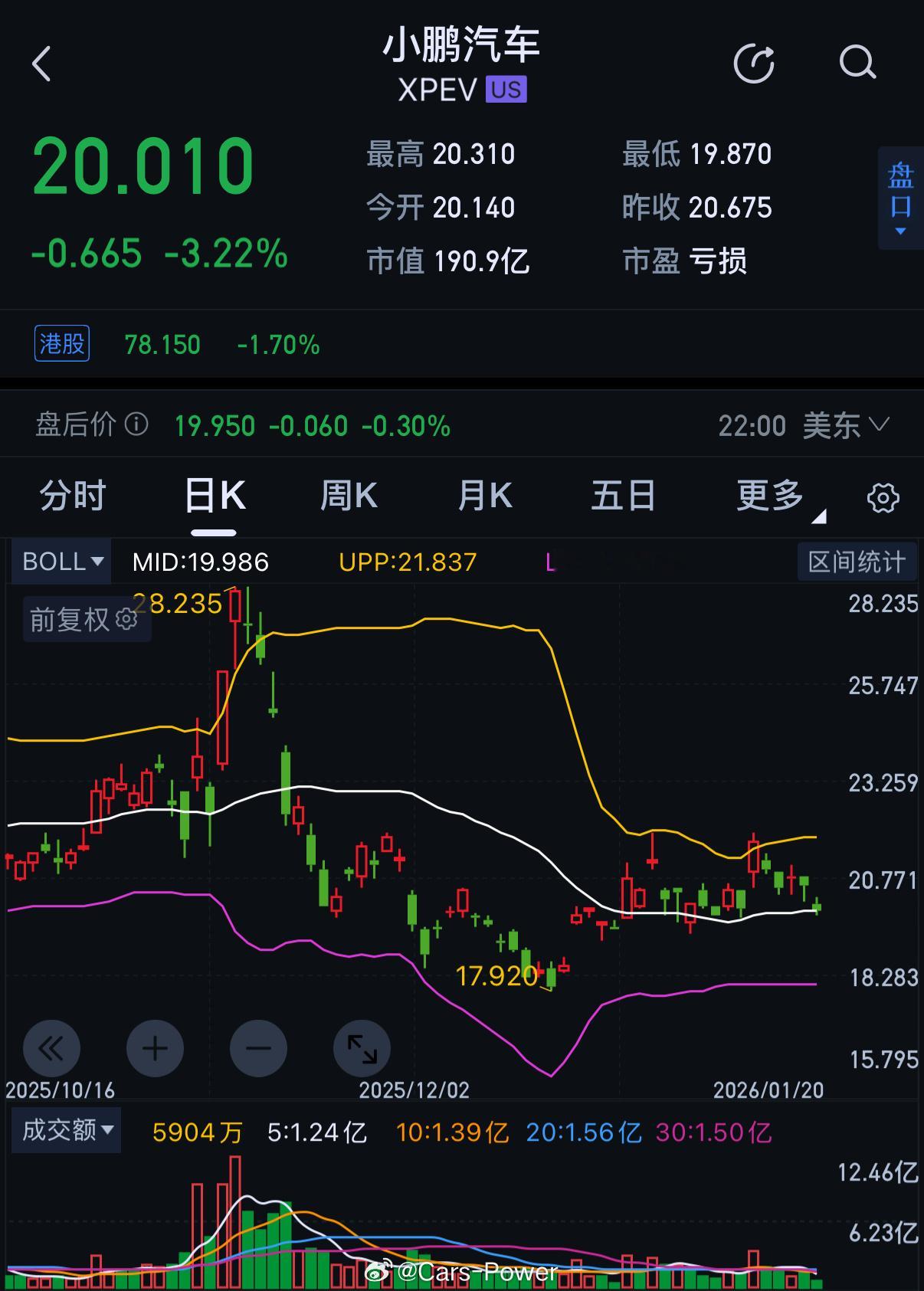Tap the volume value 5904万

[x=198, y=1132]
